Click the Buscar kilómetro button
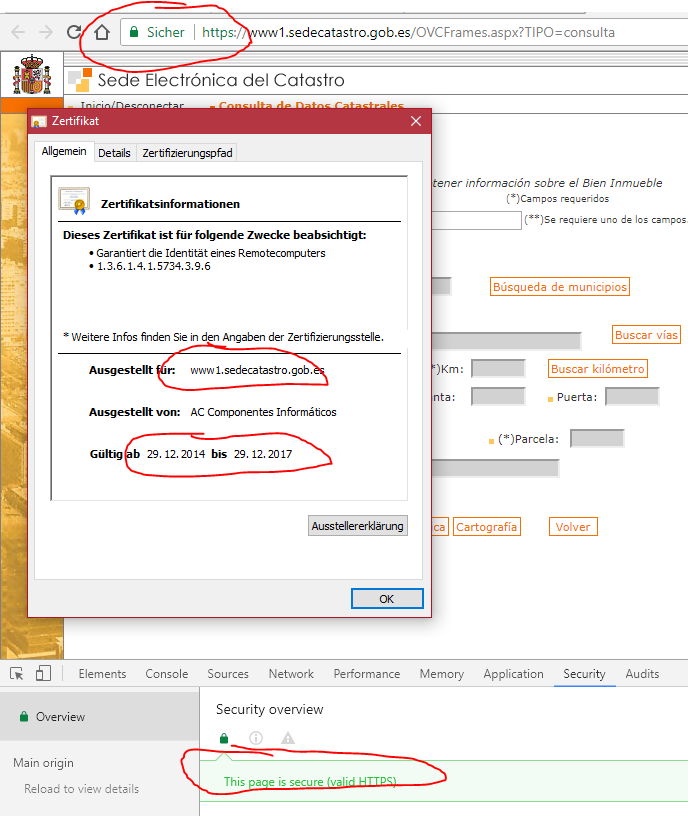688x816 pixels. click(x=597, y=368)
